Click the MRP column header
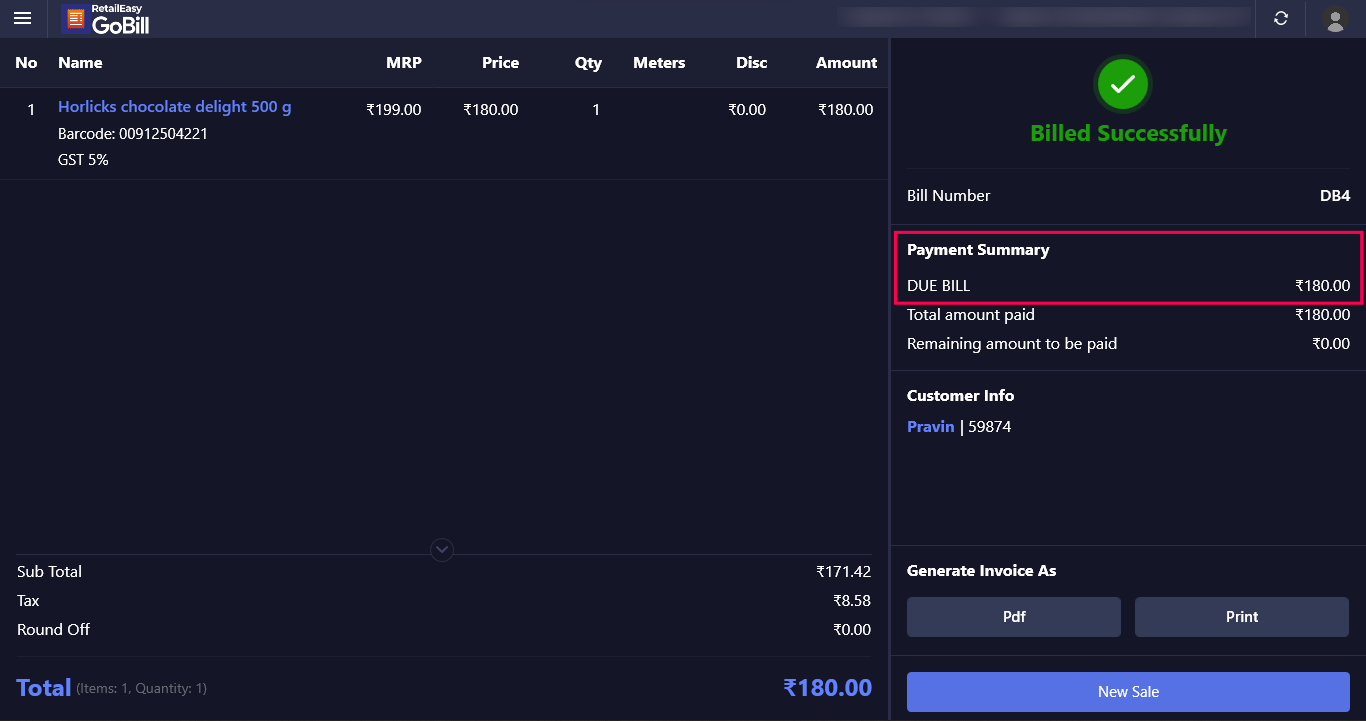 pyautogui.click(x=404, y=63)
